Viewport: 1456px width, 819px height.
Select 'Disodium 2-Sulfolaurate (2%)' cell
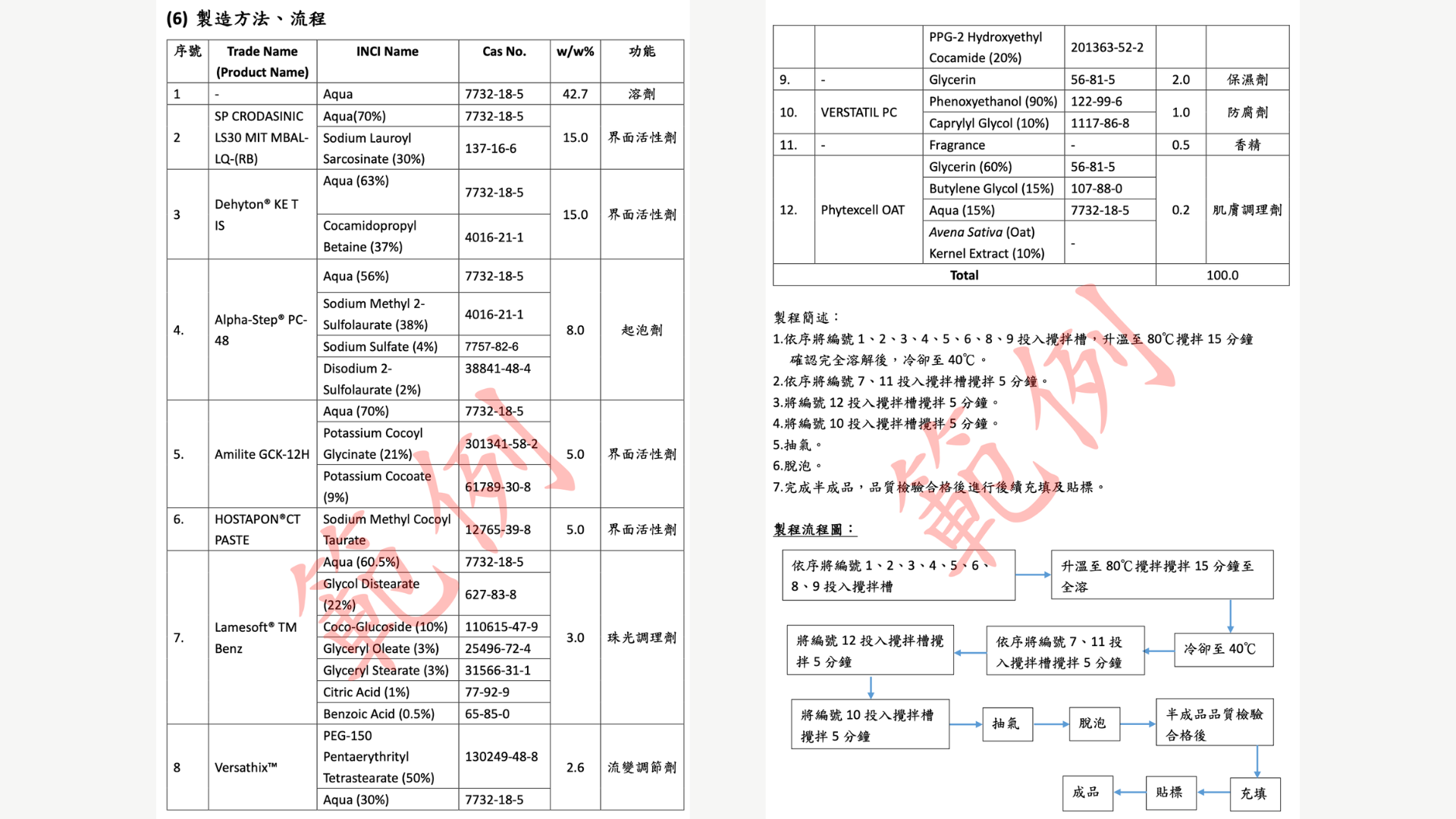[388, 379]
